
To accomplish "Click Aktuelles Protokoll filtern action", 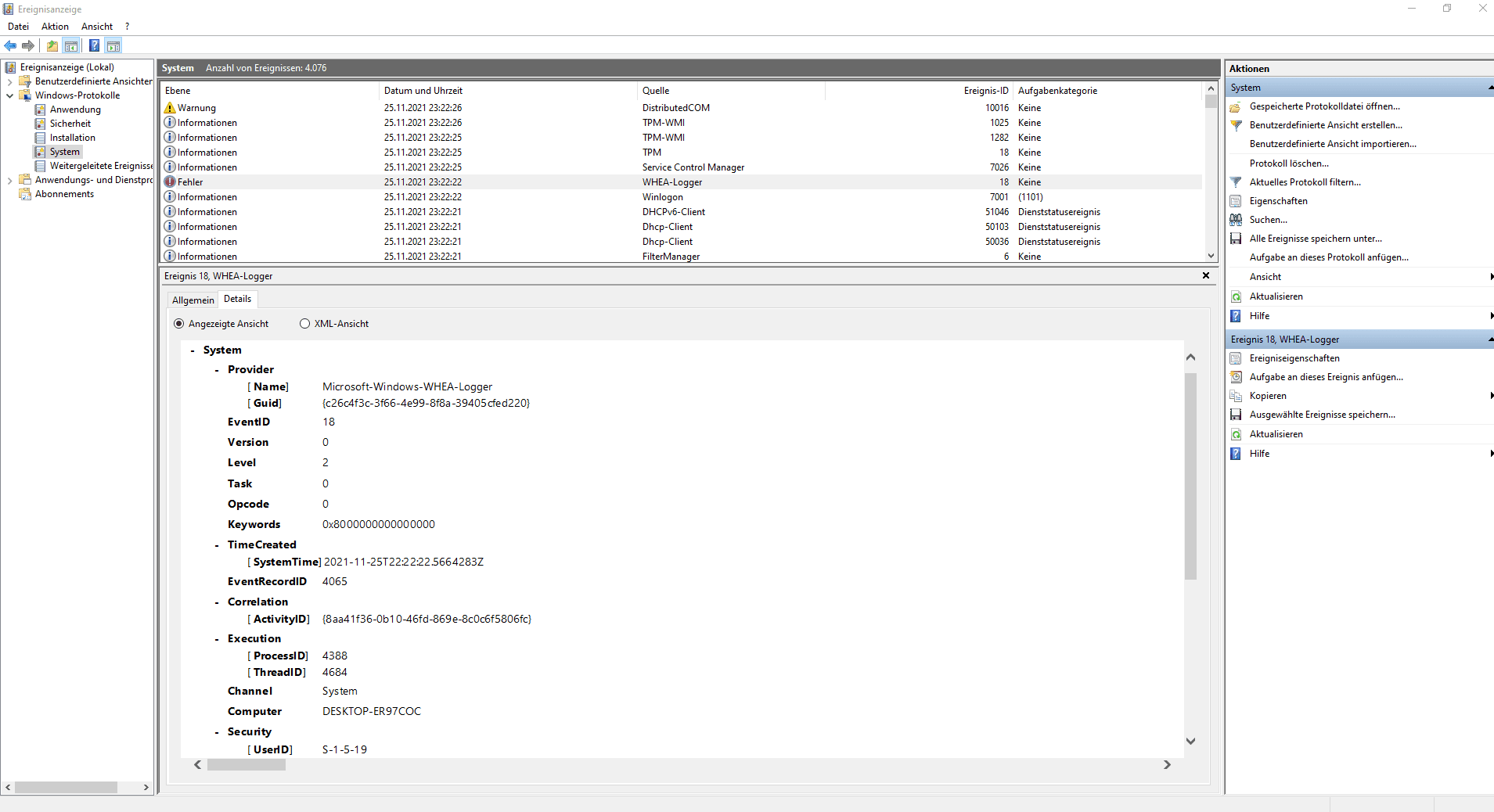I will point(1305,182).
